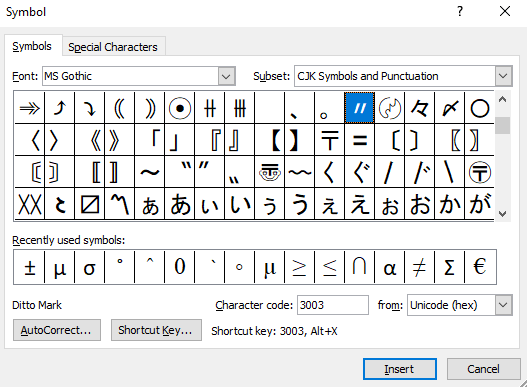Screen dimensions: 527x387
Task: Select the postal mark face symbol
Action: [270, 171]
